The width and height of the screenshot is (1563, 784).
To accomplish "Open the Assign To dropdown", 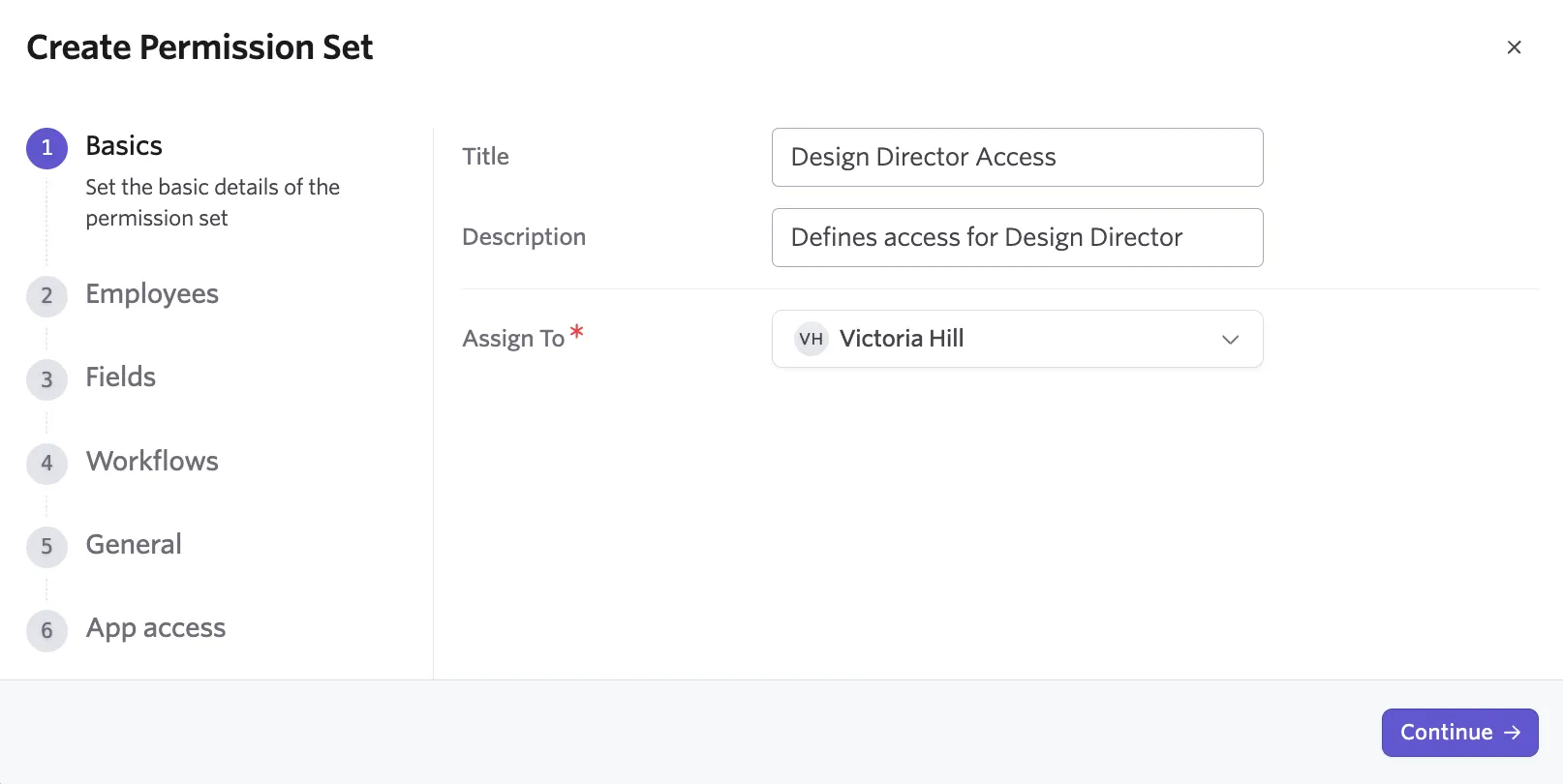I will point(1017,339).
